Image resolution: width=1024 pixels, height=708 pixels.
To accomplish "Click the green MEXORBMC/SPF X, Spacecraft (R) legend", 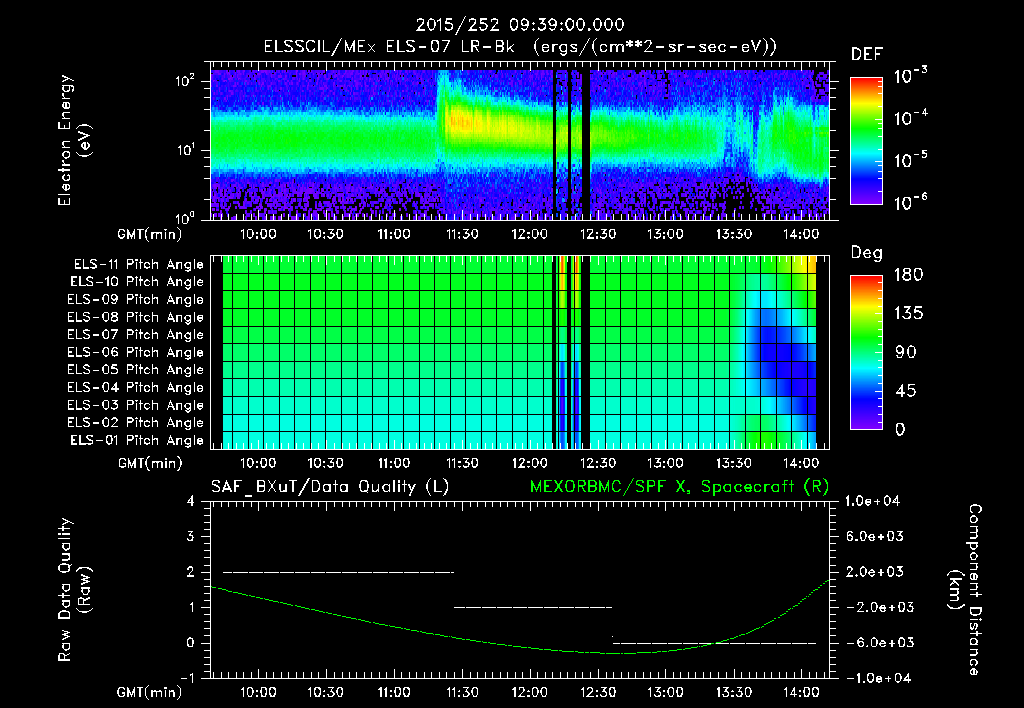I will coord(679,487).
